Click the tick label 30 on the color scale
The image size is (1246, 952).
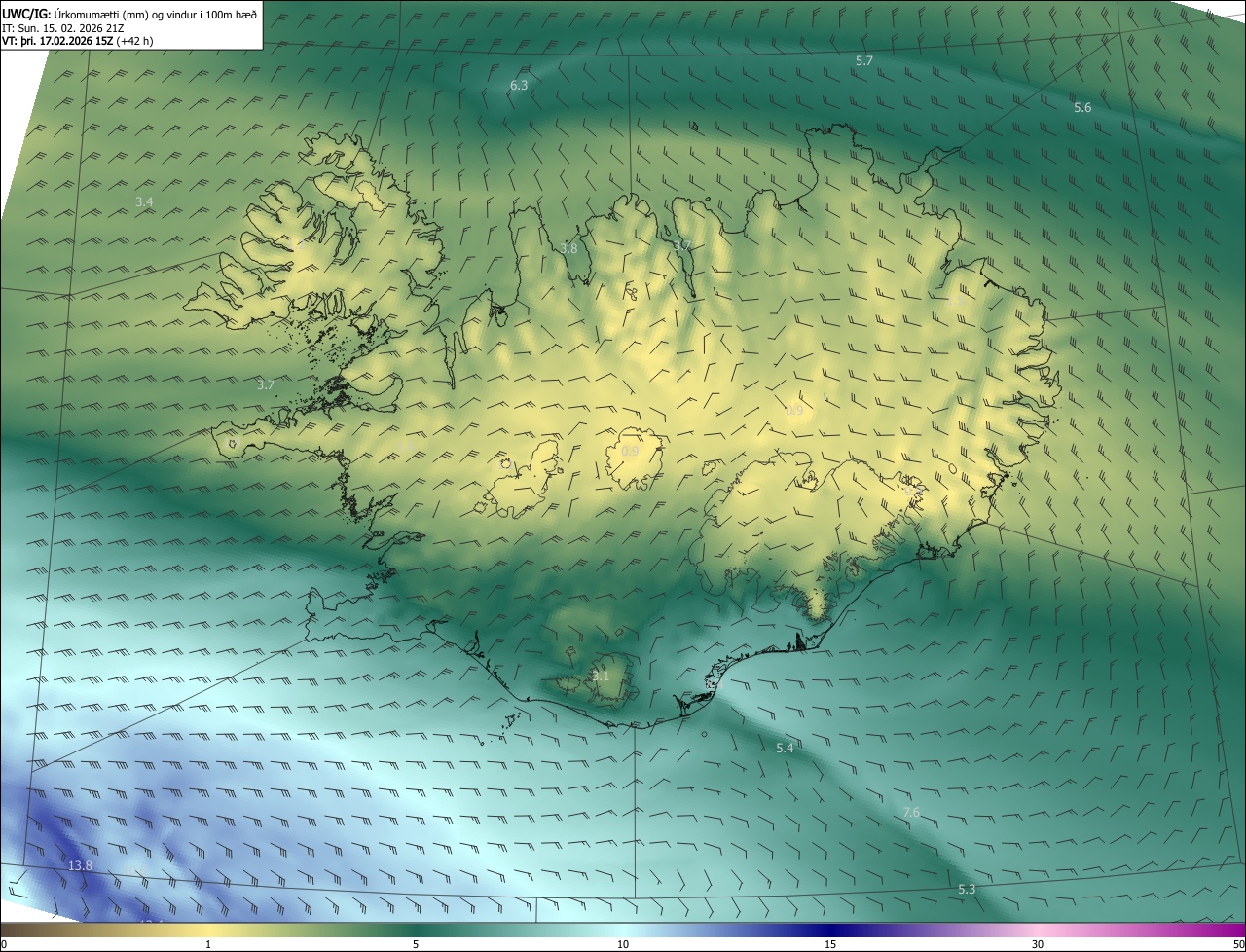pos(1038,944)
